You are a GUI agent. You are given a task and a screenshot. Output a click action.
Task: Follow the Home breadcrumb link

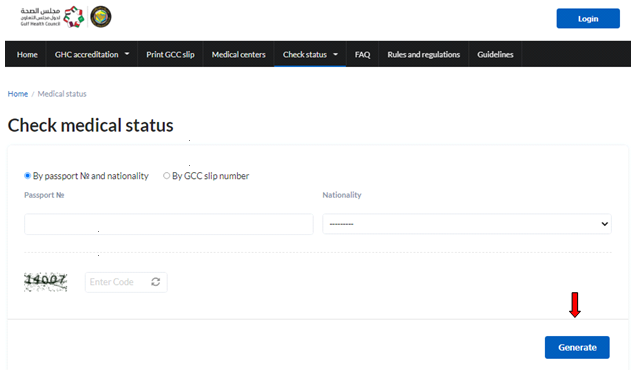tap(18, 94)
